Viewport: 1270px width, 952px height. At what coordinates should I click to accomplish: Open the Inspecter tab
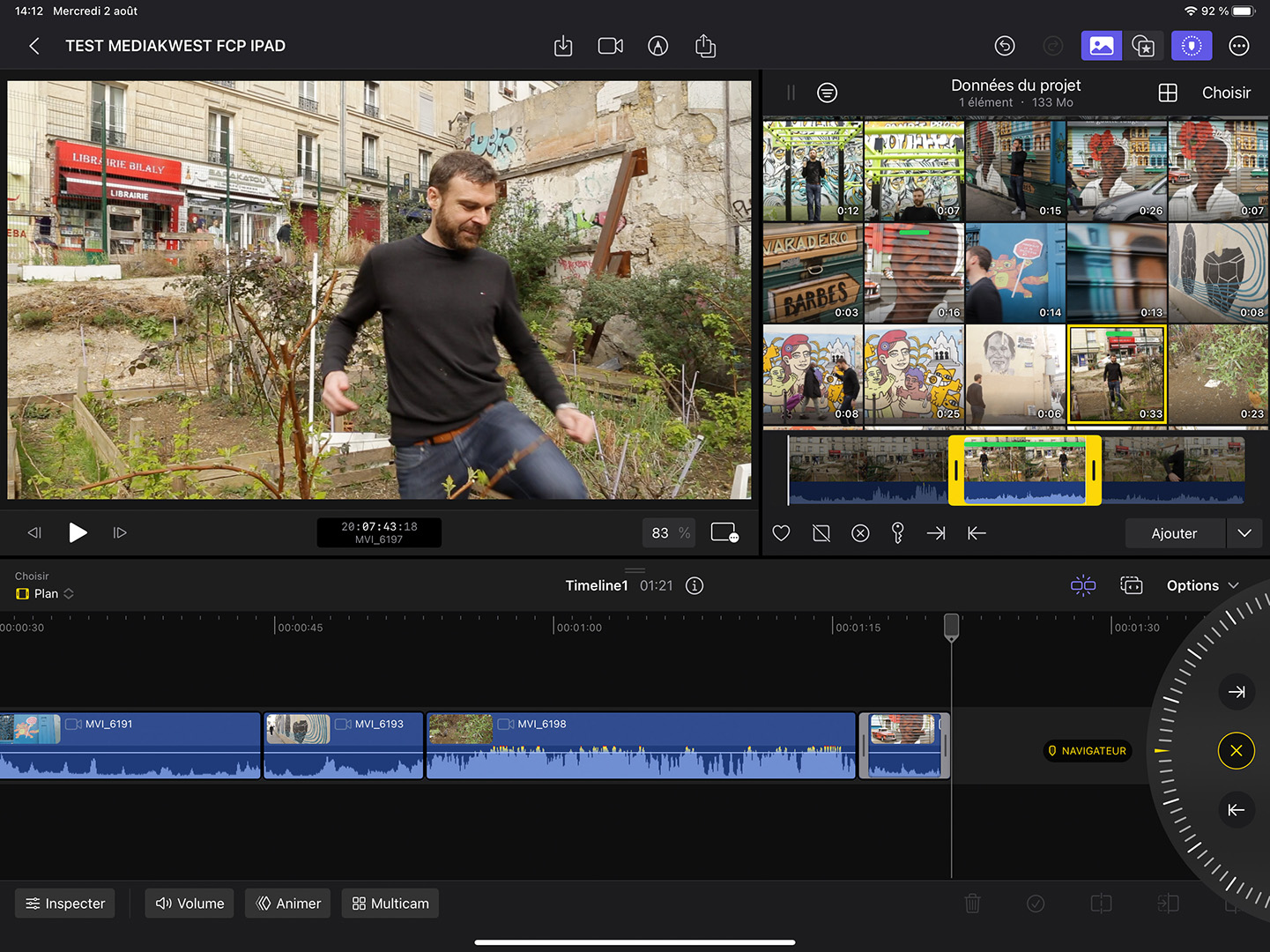pyautogui.click(x=65, y=904)
